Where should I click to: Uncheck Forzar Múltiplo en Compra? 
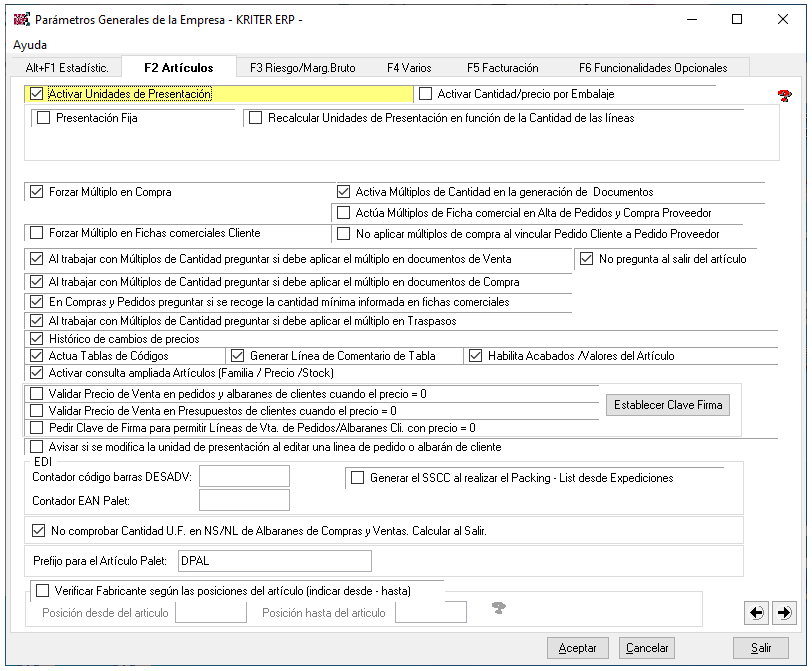pyautogui.click(x=36, y=192)
